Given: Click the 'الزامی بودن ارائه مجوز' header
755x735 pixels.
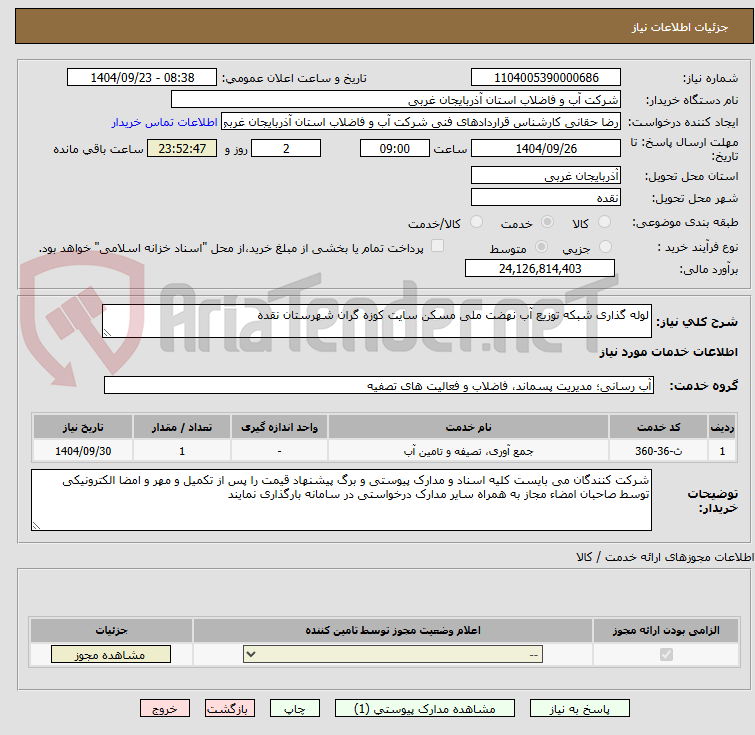Looking at the screenshot, I should pyautogui.click(x=666, y=630).
